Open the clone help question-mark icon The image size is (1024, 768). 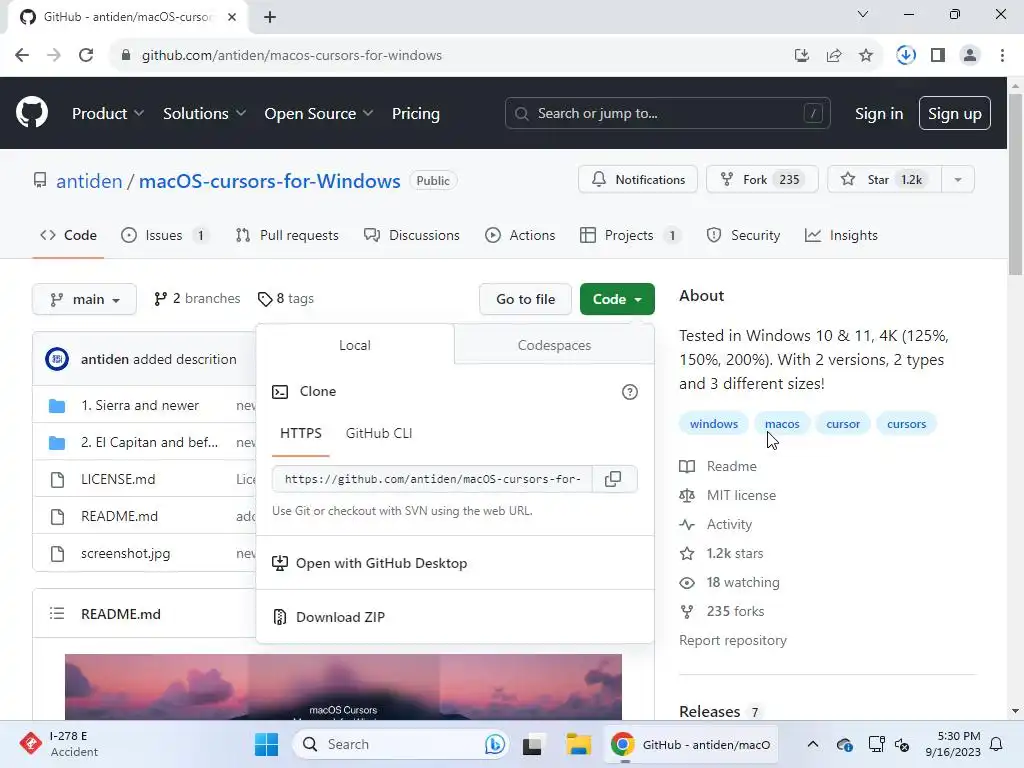click(x=630, y=392)
